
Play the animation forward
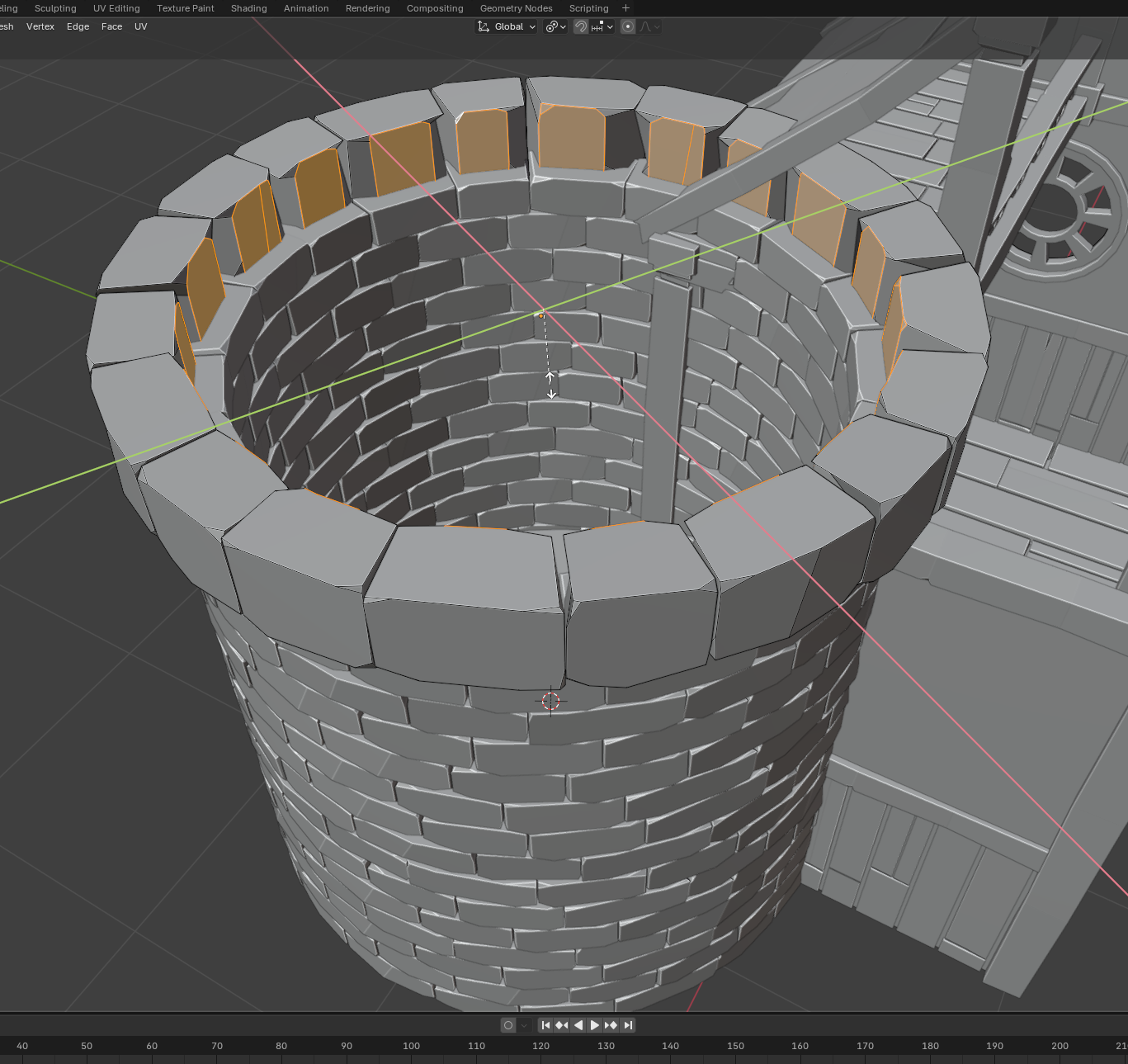pyautogui.click(x=594, y=1025)
